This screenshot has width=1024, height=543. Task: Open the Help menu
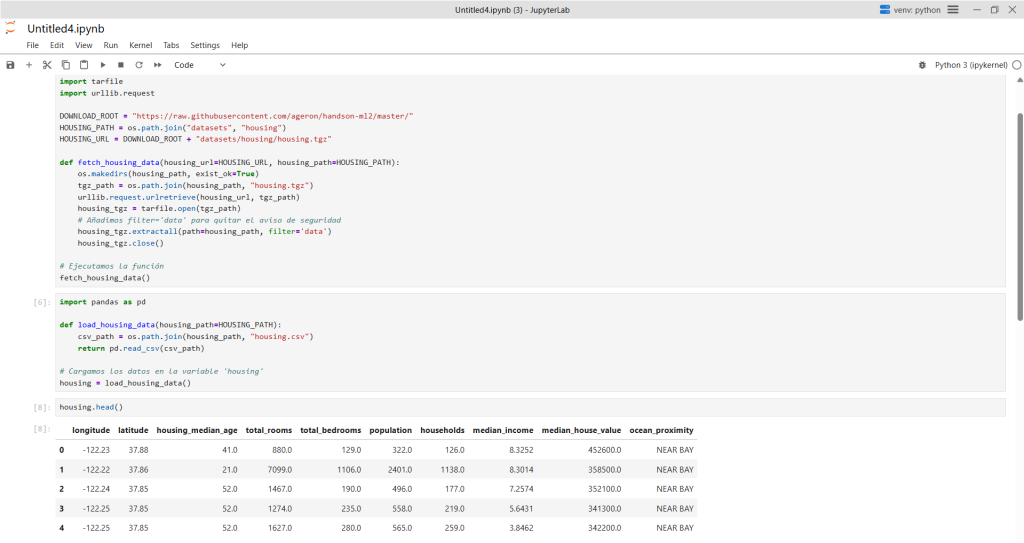click(240, 45)
